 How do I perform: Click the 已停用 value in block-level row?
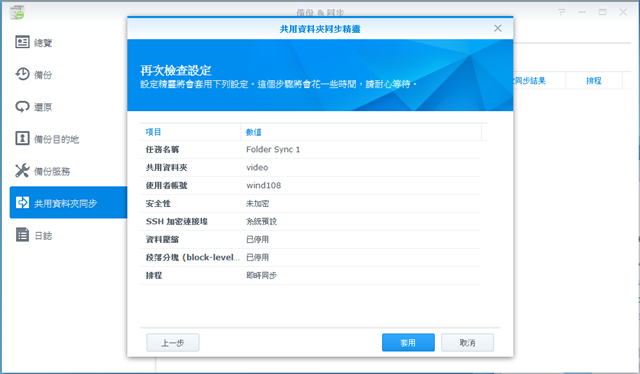(x=257, y=257)
